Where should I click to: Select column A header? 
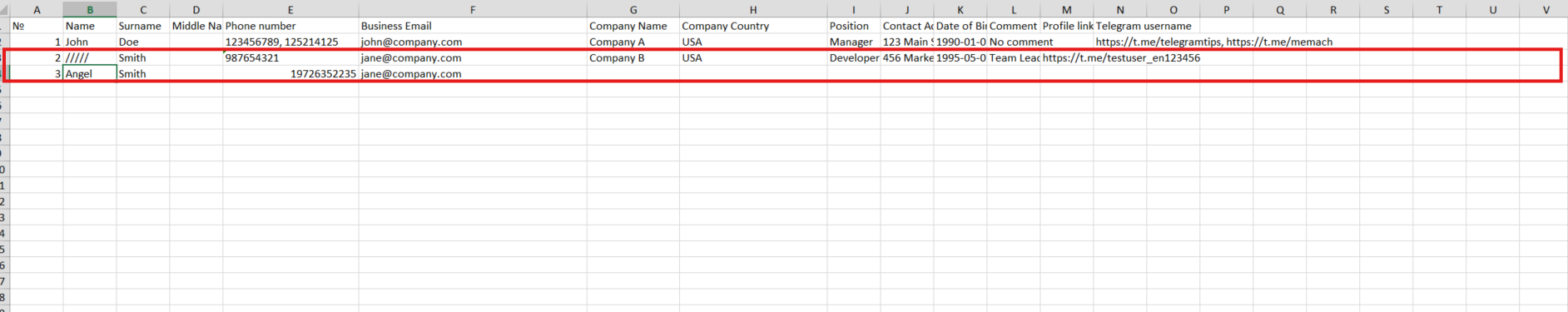[x=37, y=10]
